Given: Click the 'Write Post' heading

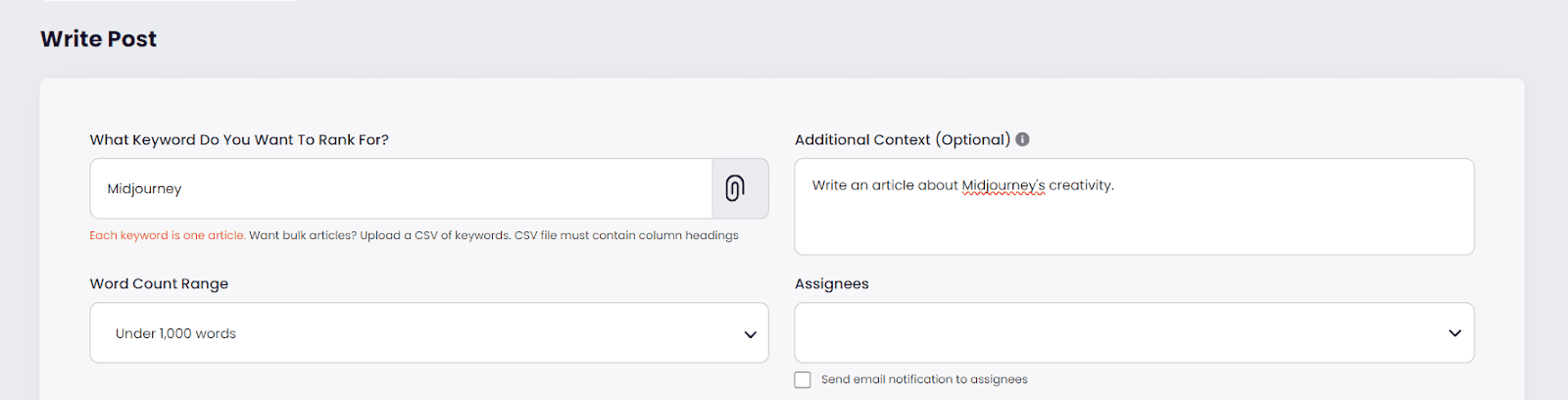Looking at the screenshot, I should click(x=98, y=39).
